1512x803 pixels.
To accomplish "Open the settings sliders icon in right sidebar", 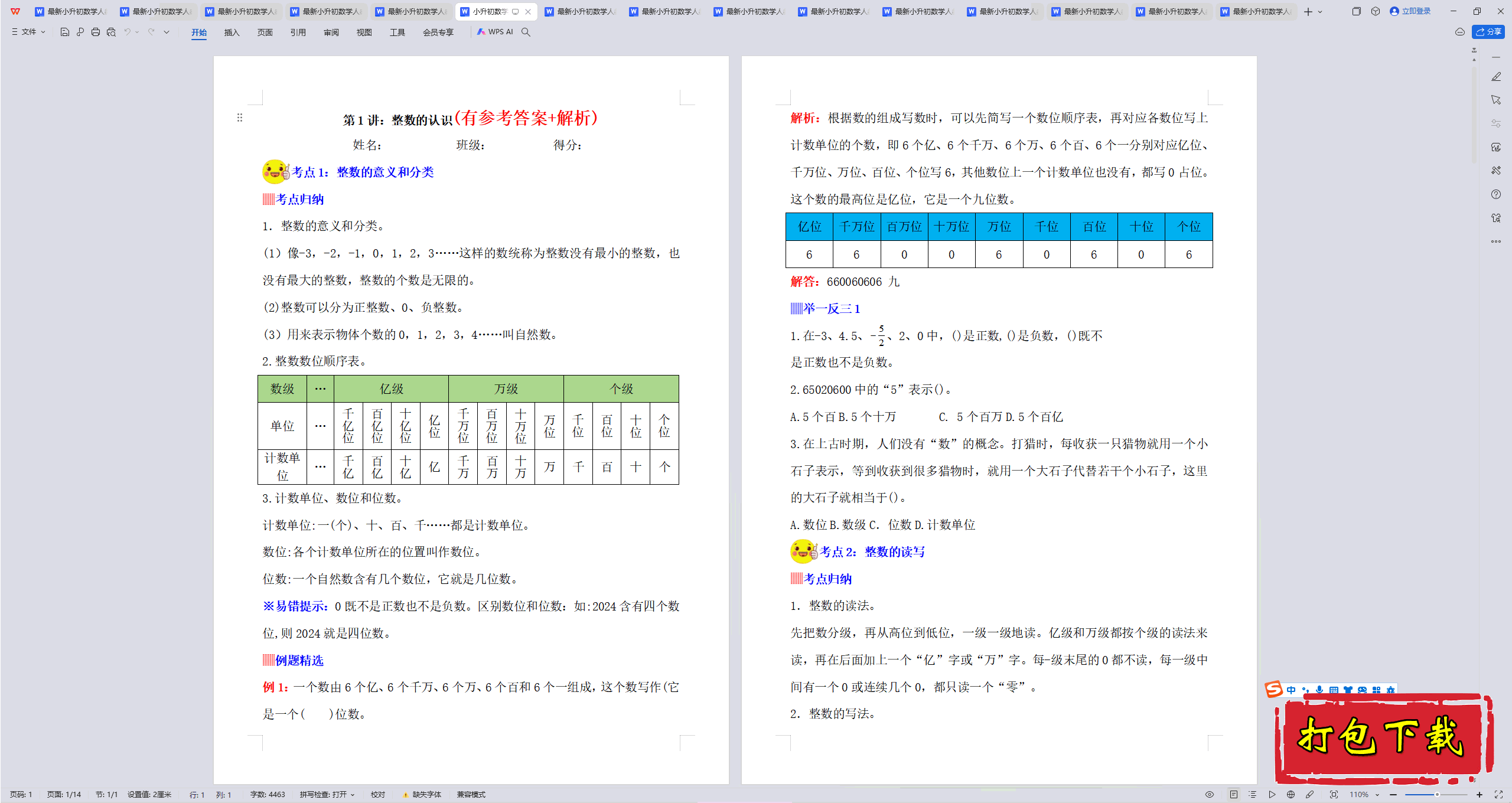I will (1496, 123).
